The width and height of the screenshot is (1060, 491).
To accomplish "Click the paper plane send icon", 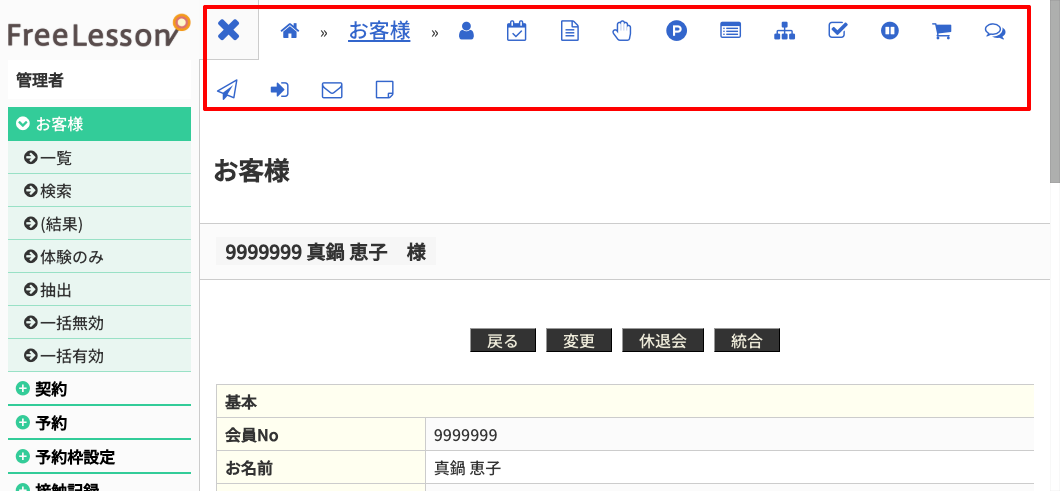I will (228, 90).
